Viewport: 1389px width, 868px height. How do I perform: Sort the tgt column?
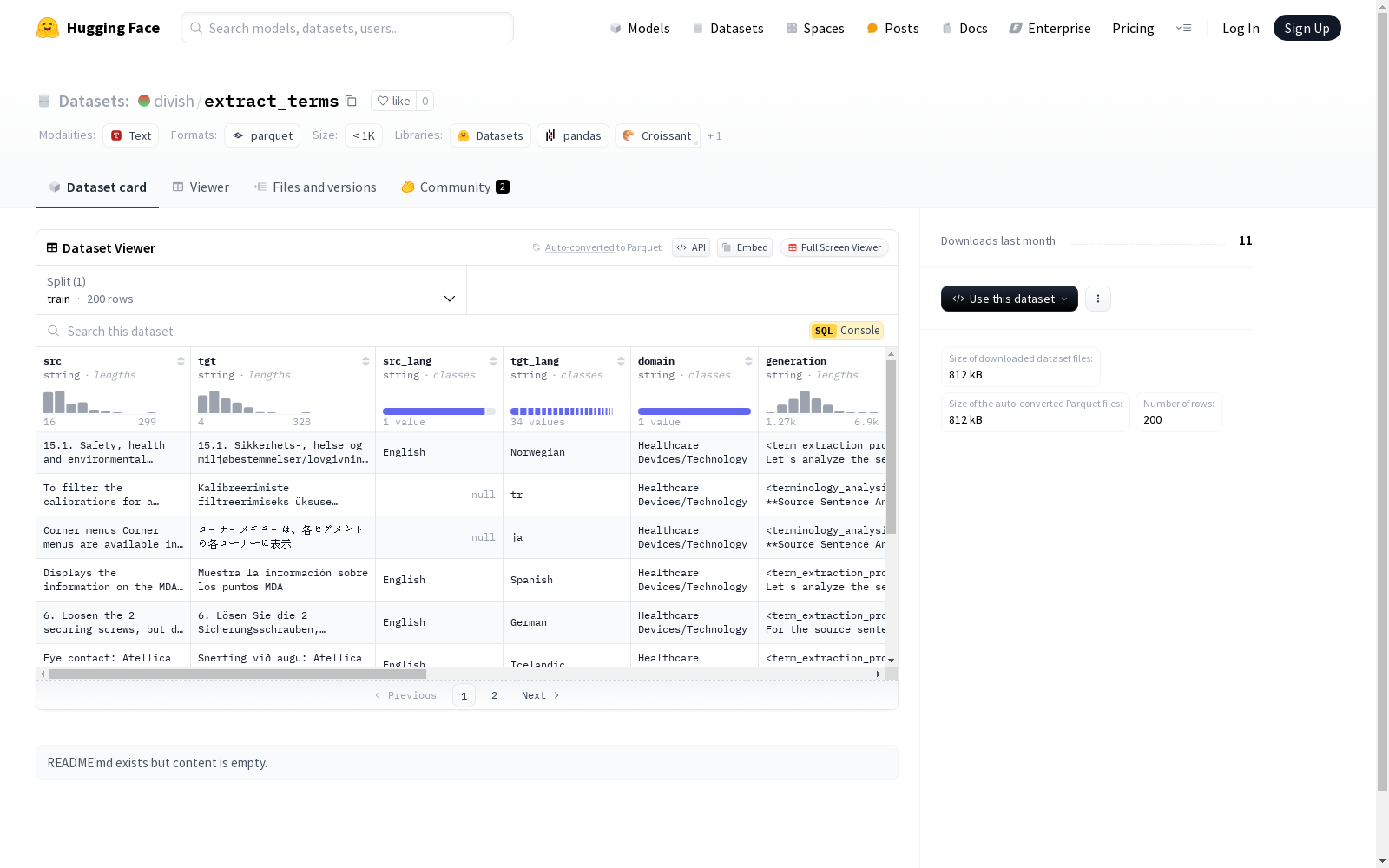[x=365, y=361]
